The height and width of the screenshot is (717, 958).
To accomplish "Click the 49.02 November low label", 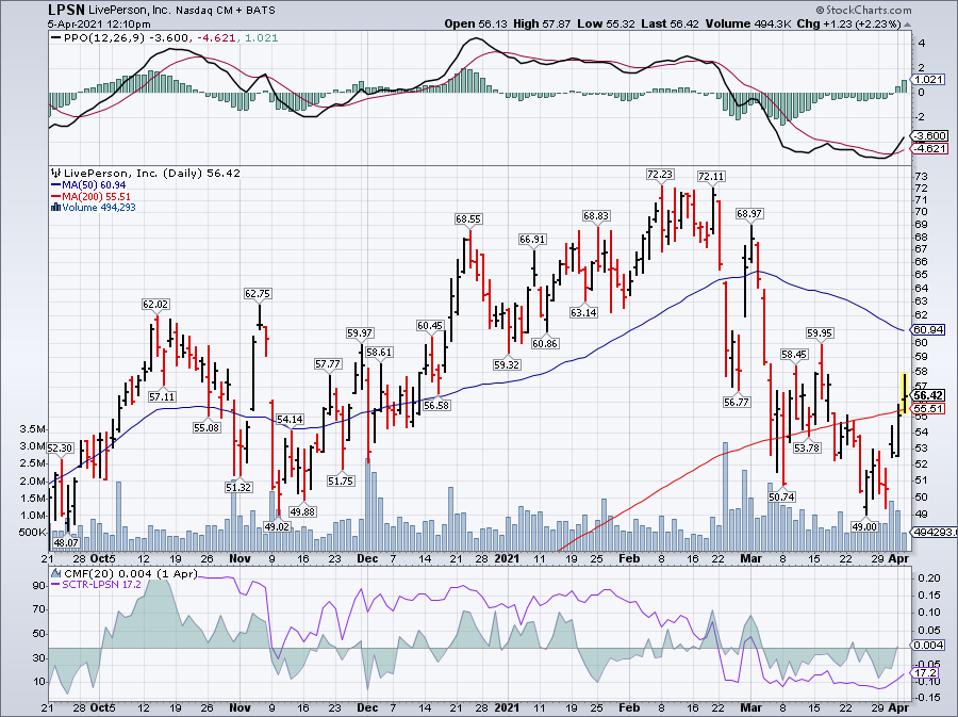I will 277,526.
